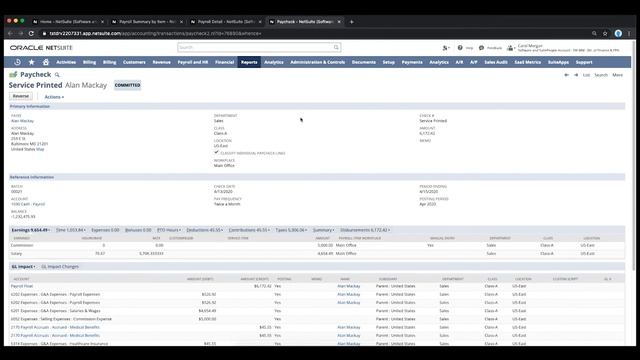
Task: Go to the Home icon in navigation bar
Action: click(x=46, y=62)
